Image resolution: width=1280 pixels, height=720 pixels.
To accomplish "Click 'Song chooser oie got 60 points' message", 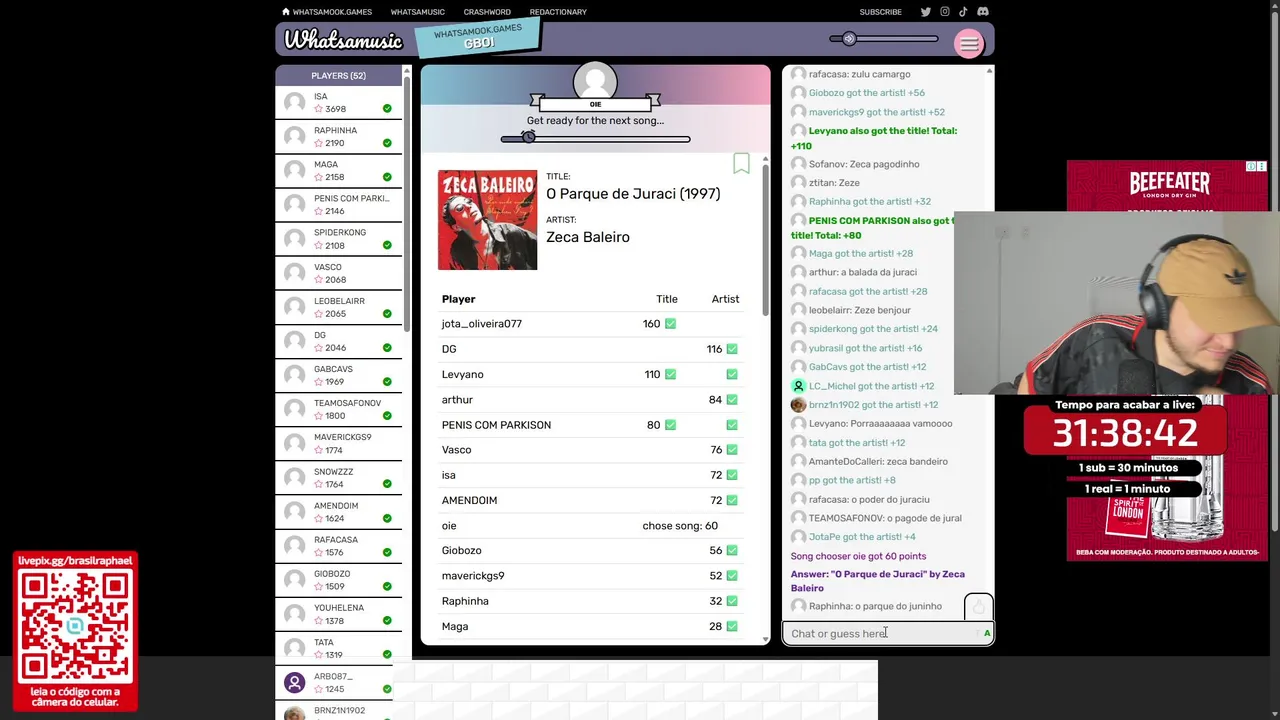I will point(859,556).
